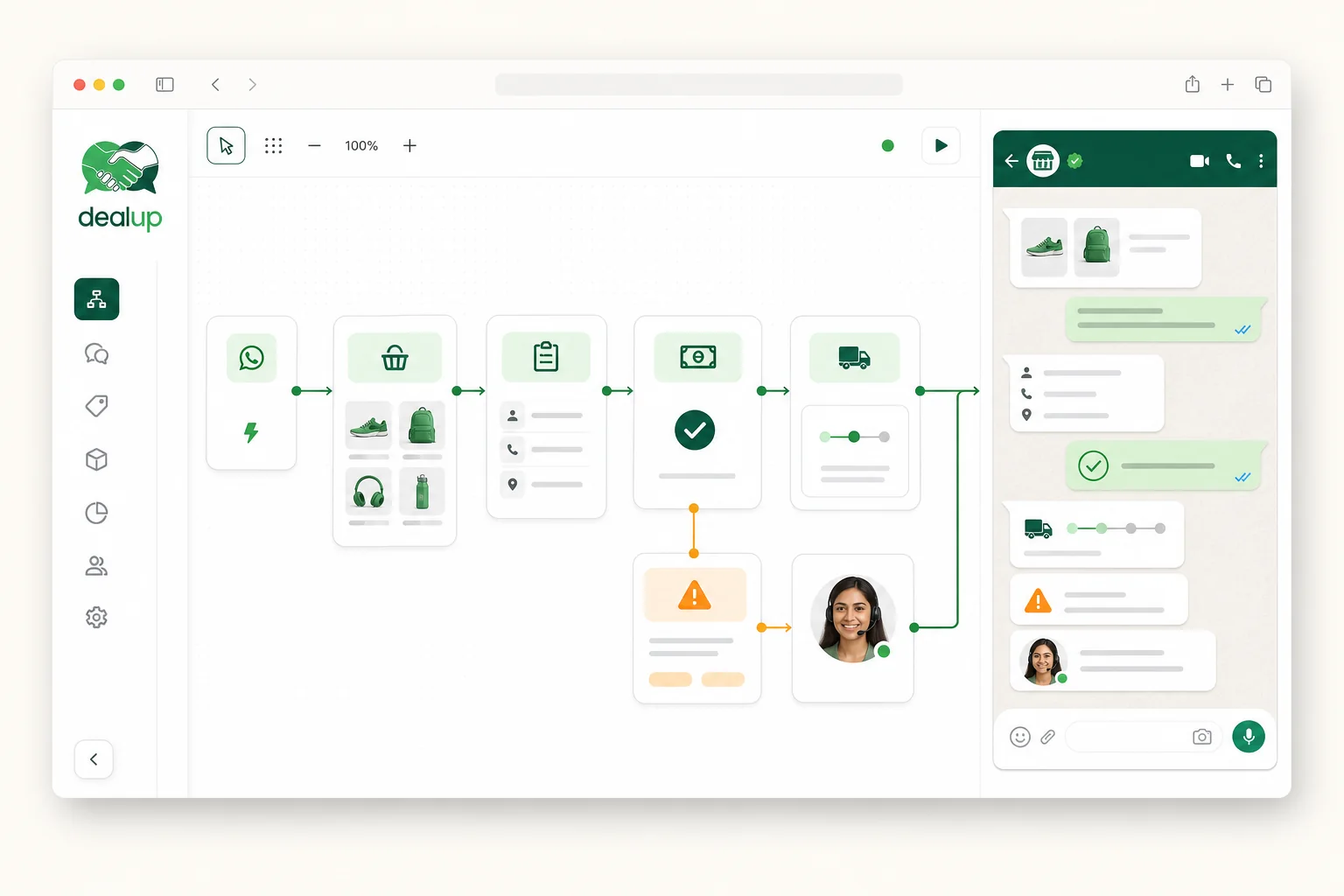1344x896 pixels.
Task: Toggle the browser sidebar panel icon
Action: 164,85
